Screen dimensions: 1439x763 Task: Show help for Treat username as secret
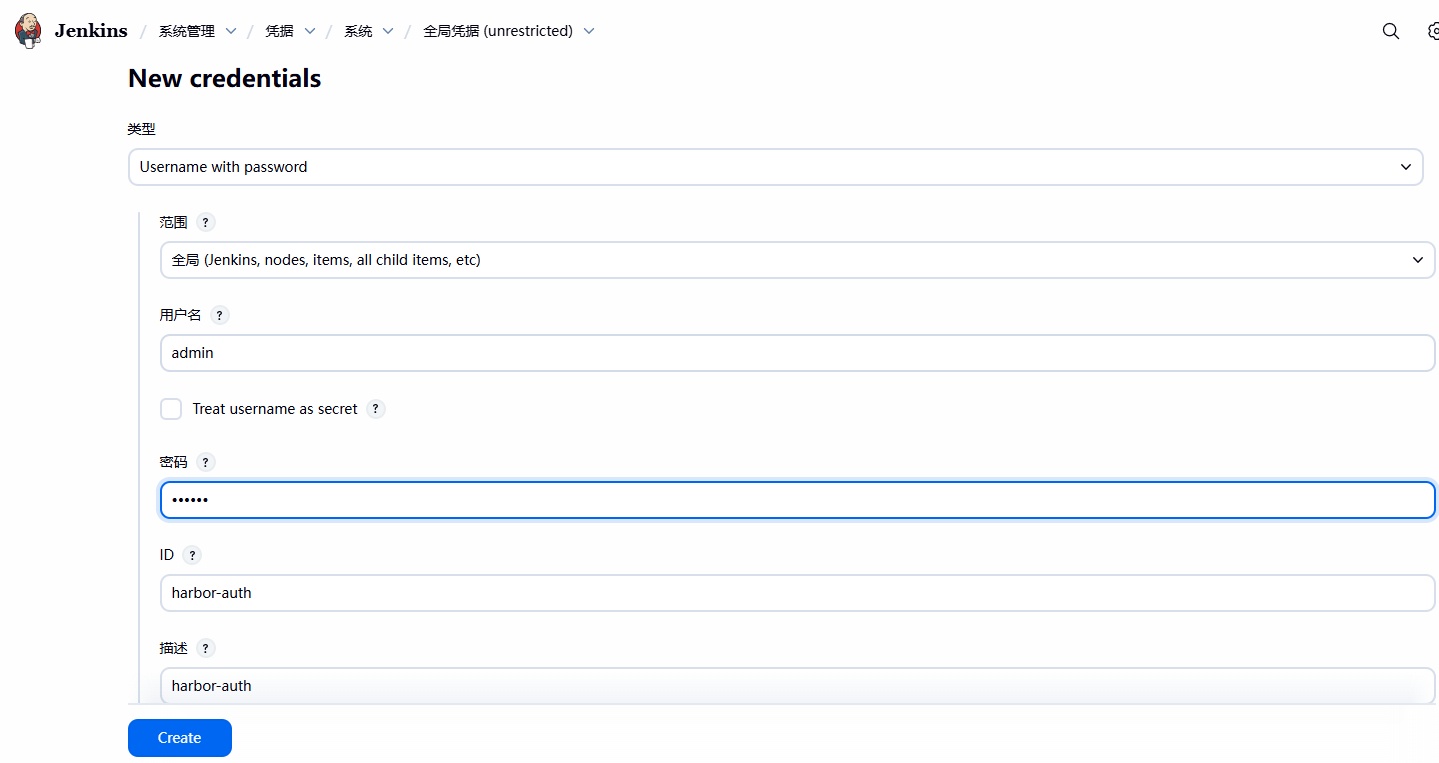[x=375, y=409]
